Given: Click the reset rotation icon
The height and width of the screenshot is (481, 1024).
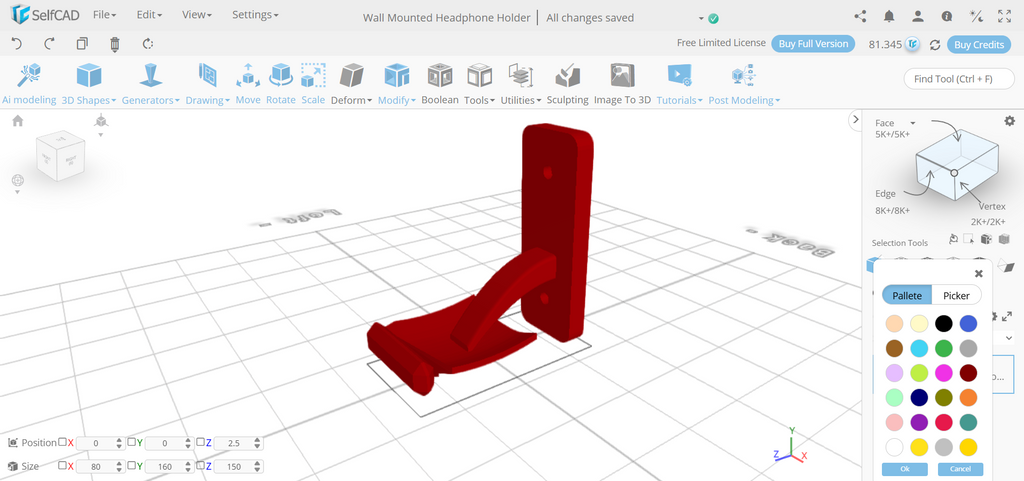Looking at the screenshot, I should pos(148,44).
